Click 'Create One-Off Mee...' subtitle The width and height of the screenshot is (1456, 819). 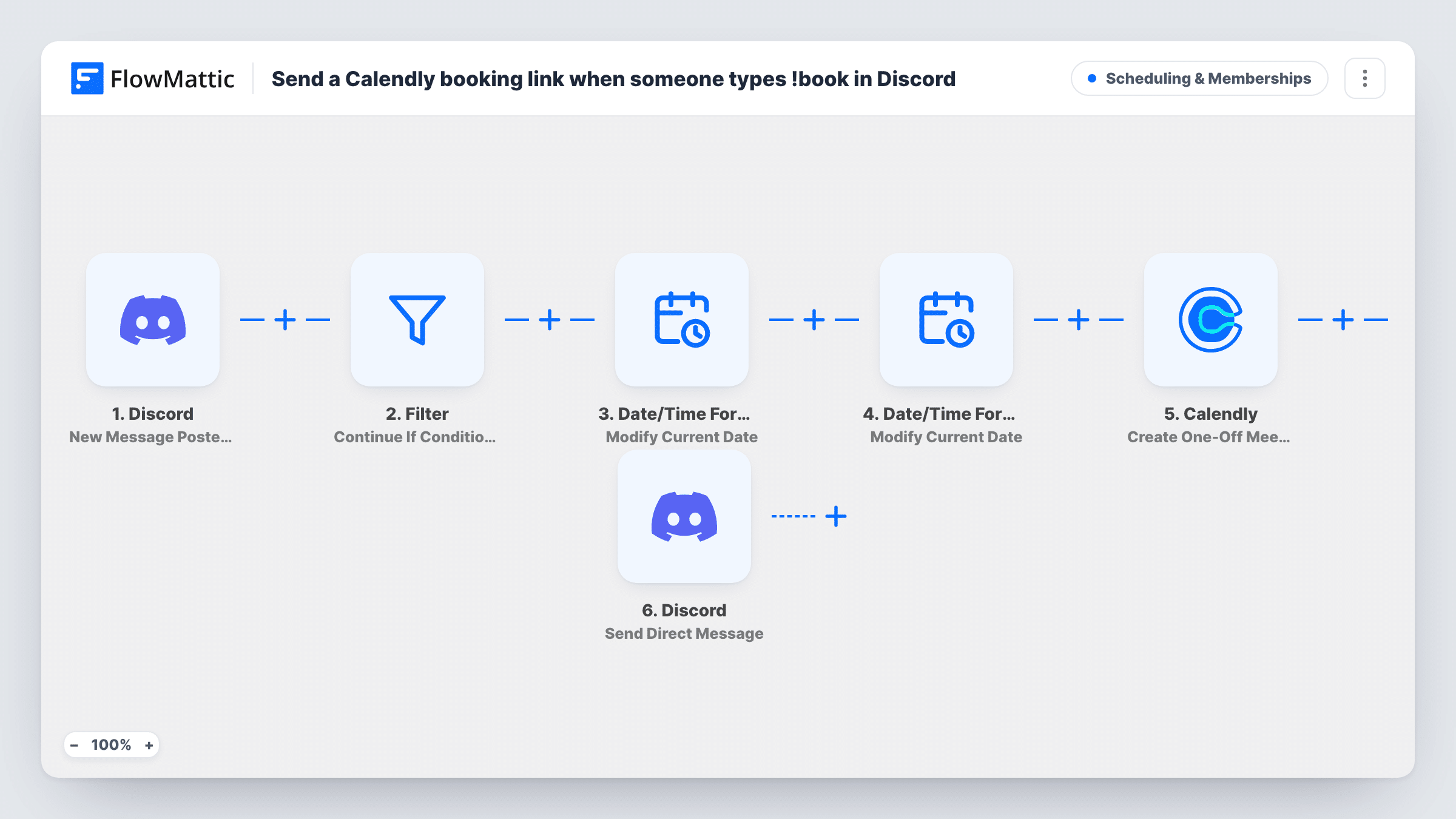[1208, 437]
